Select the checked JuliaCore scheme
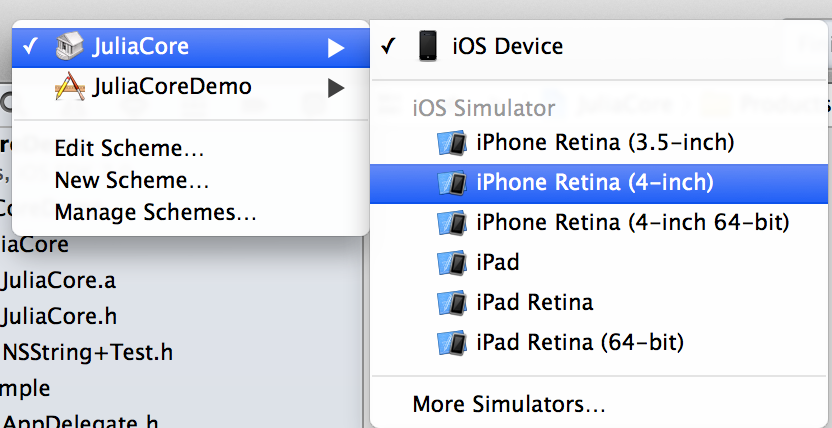Screen dimensions: 832x428 pos(190,47)
